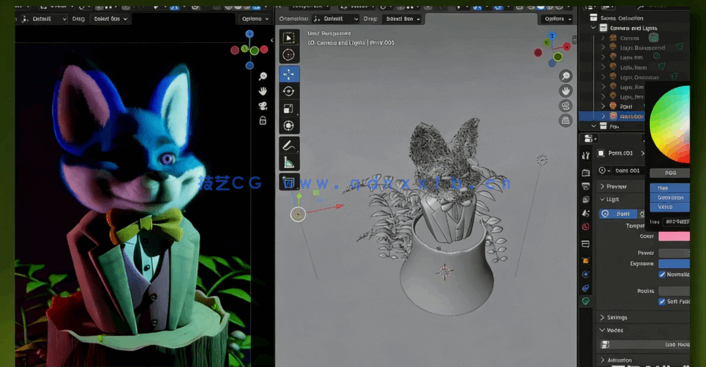Open left viewport Select Box drag dropdown
Screen dimensions: 706x367
pos(110,19)
